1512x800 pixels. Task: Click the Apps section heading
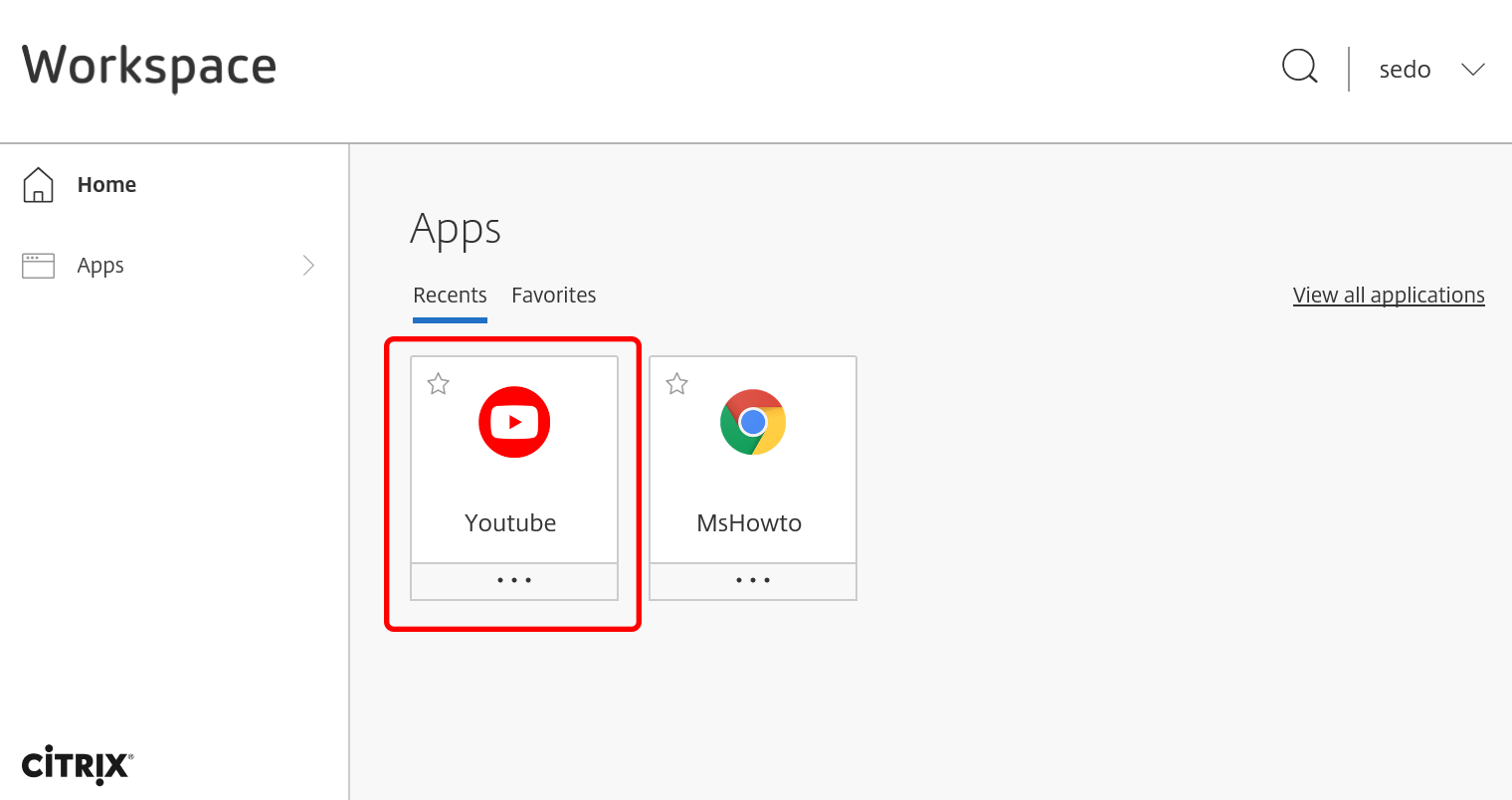[456, 231]
